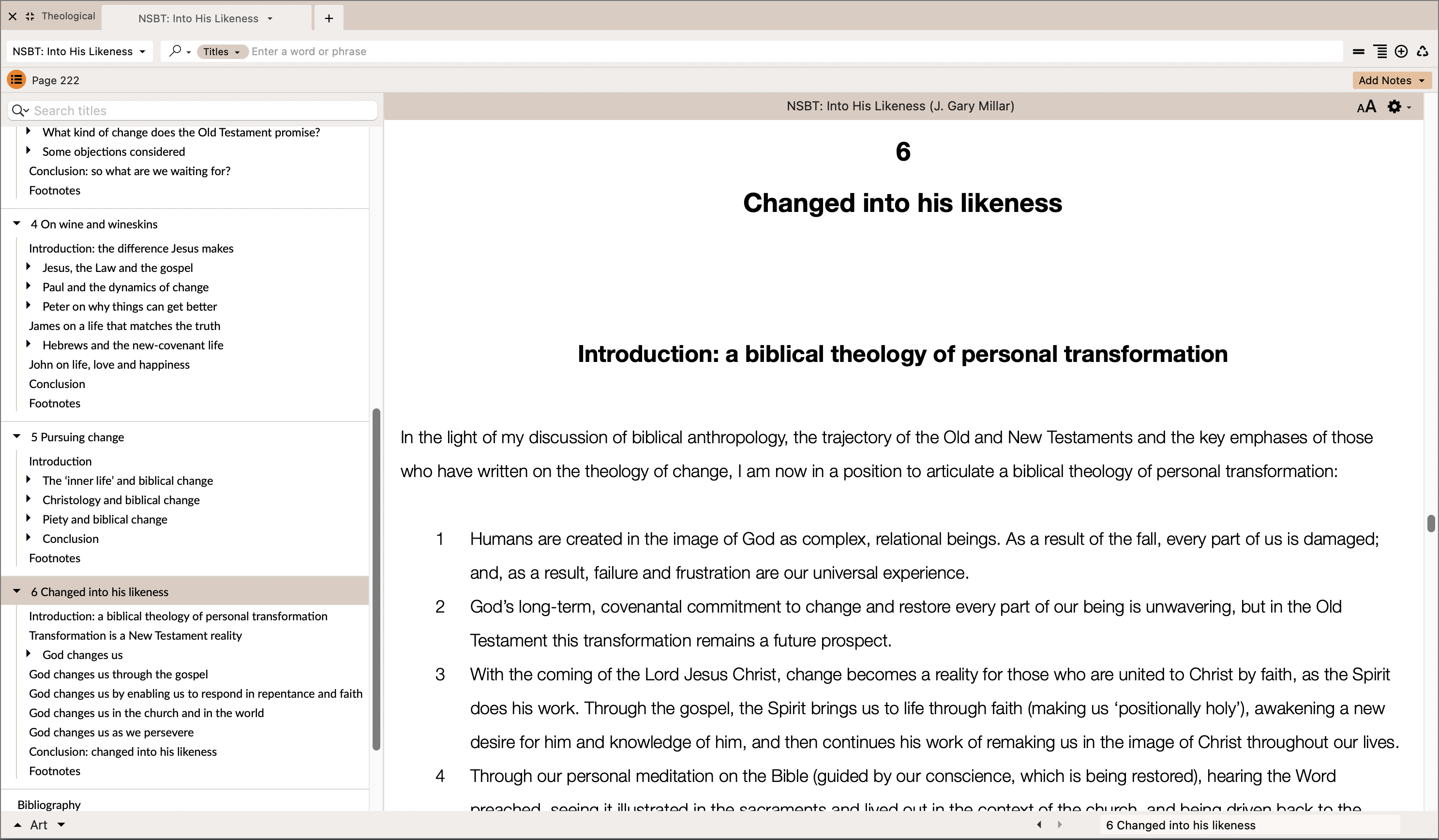1439x840 pixels.
Task: Click up arrow beside Art
Action: 18,825
